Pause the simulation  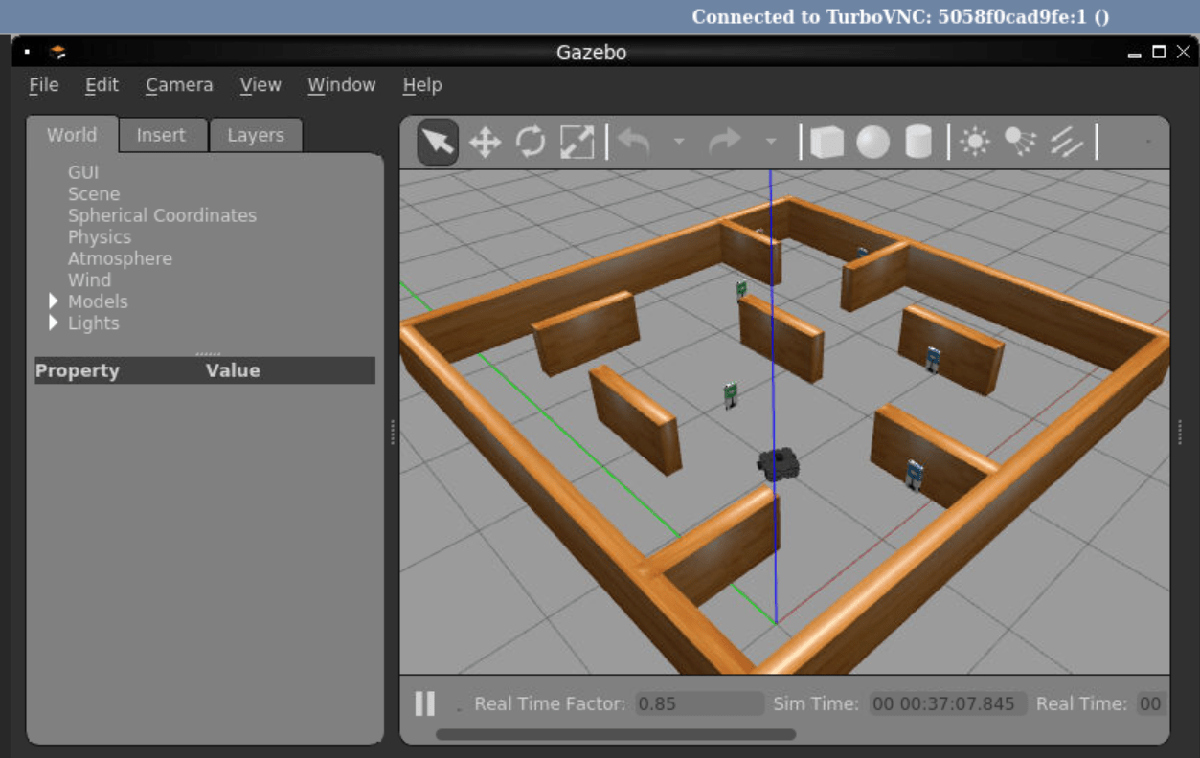pyautogui.click(x=425, y=704)
